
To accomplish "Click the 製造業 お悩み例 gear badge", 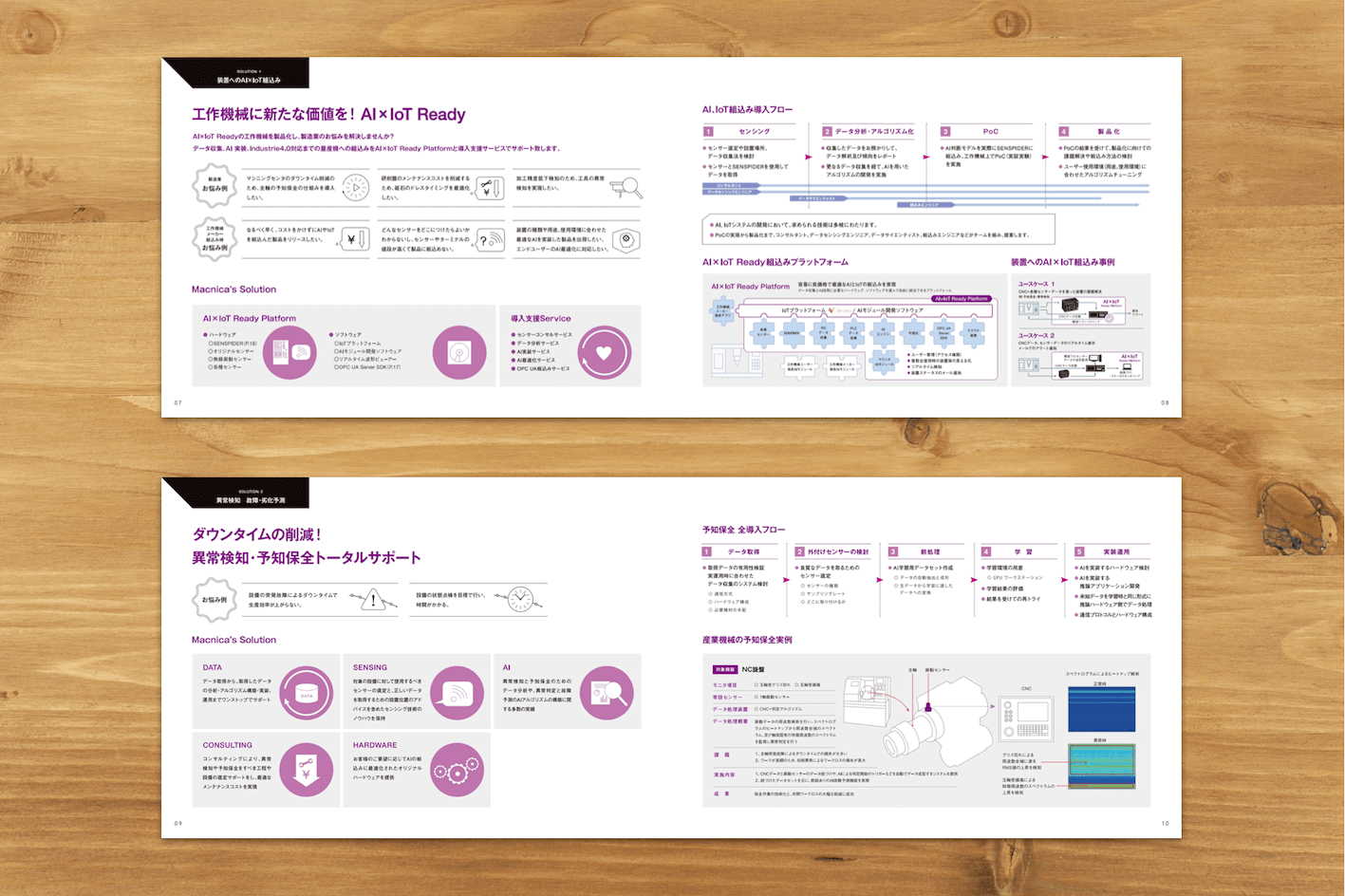I will [215, 185].
